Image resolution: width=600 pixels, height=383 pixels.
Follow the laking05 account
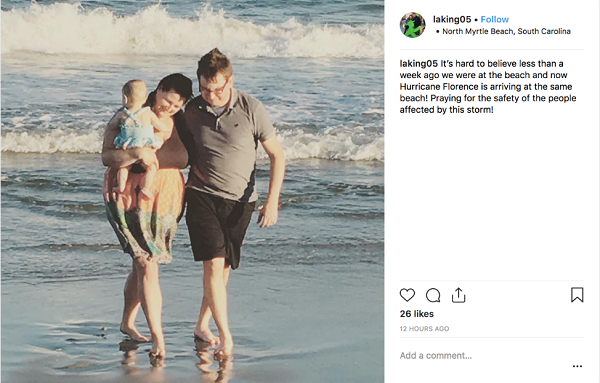click(x=494, y=20)
